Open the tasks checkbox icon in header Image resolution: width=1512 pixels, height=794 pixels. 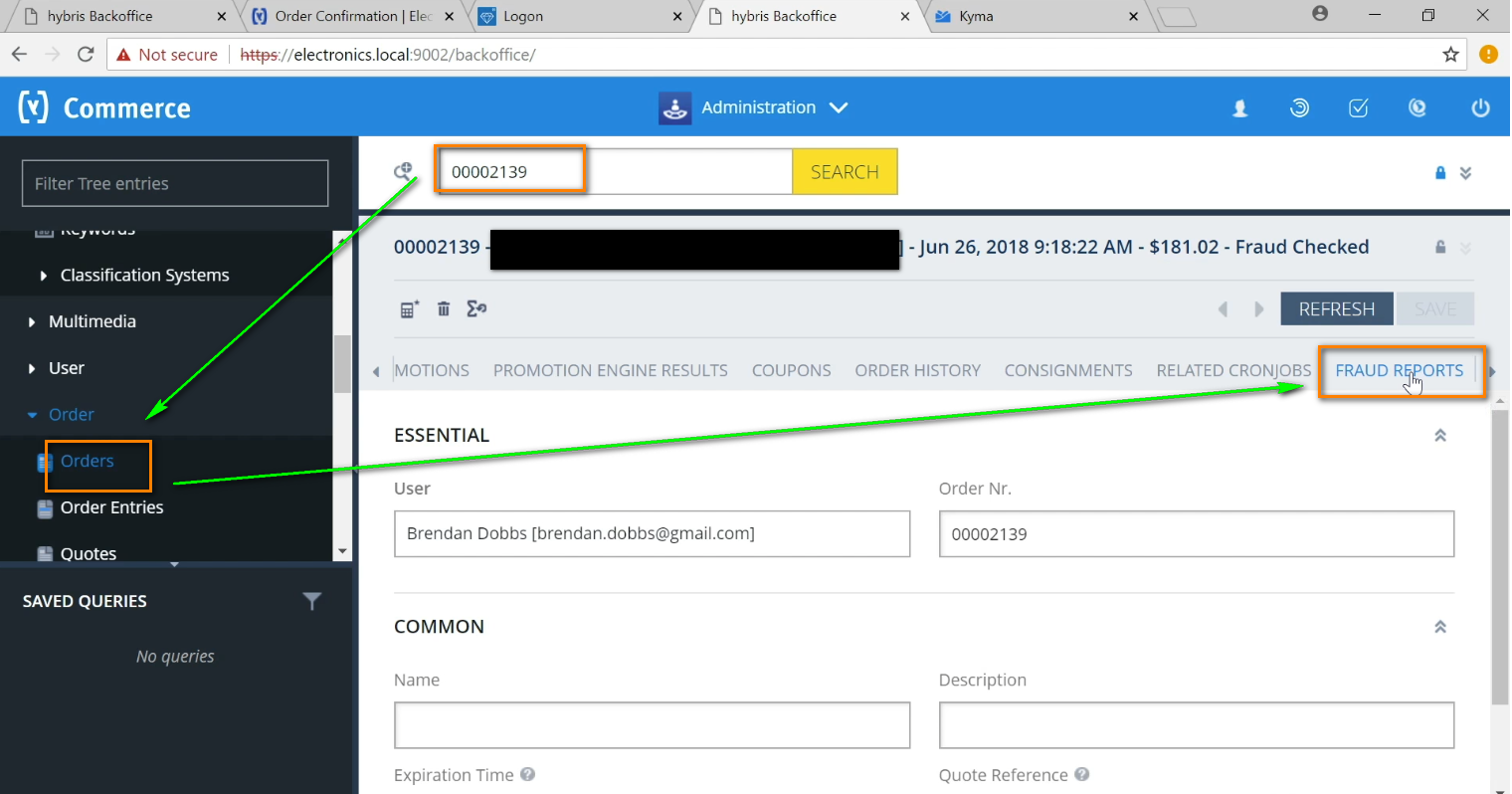[1359, 108]
